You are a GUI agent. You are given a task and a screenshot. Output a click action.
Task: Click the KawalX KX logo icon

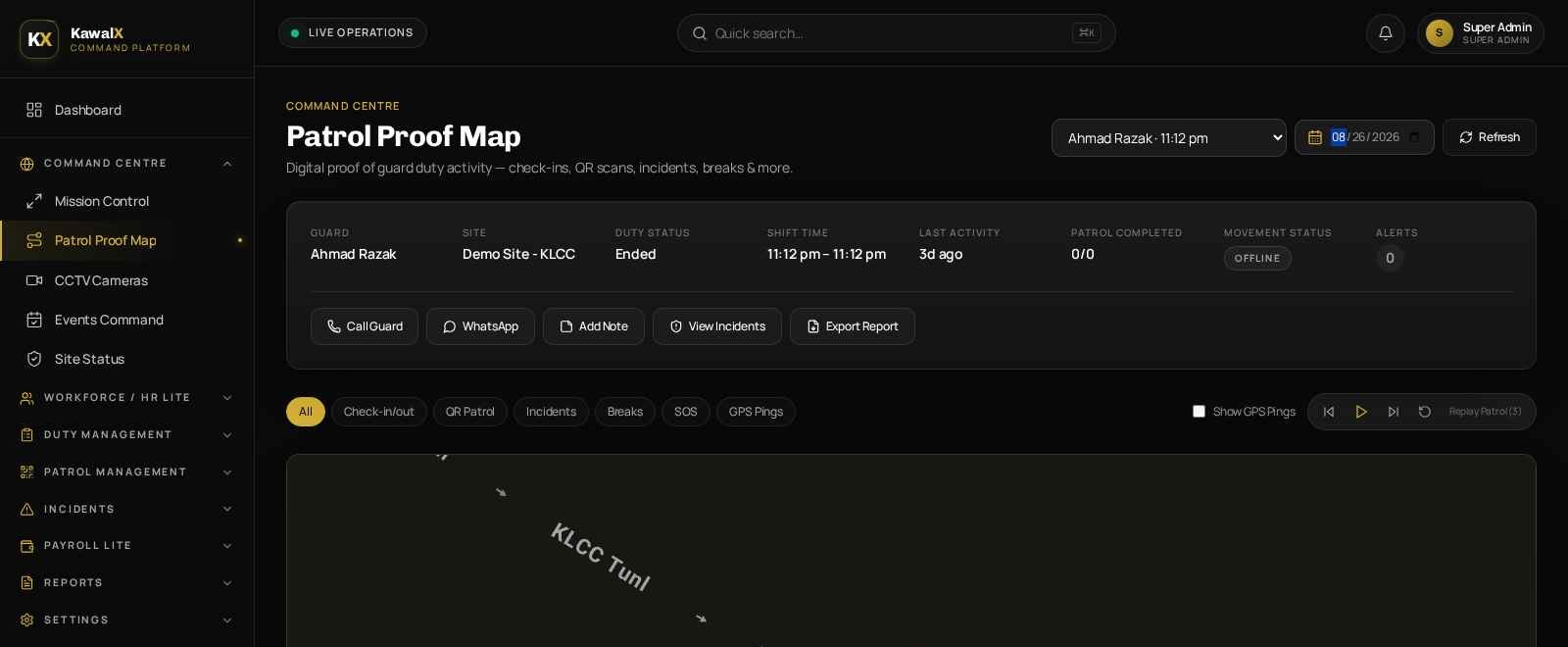coord(39,39)
